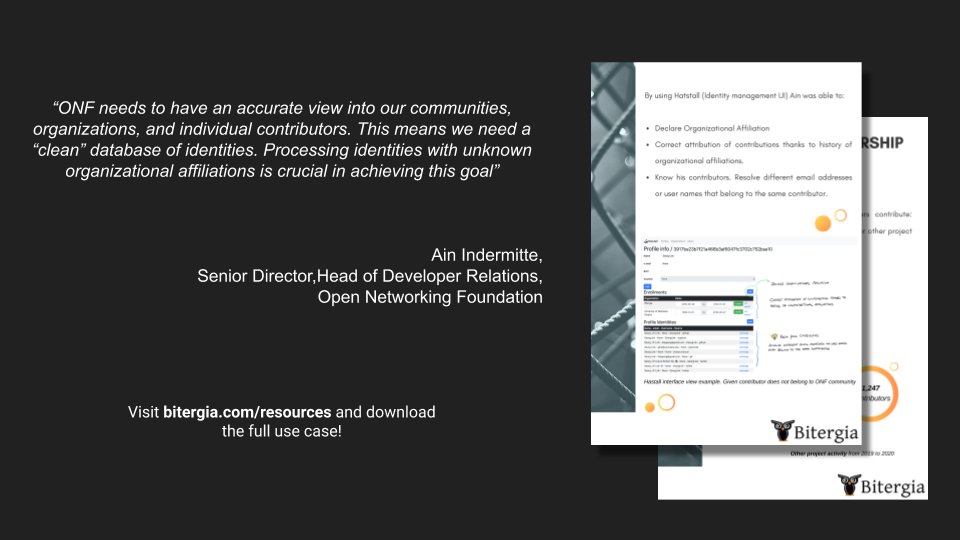Image resolution: width=960 pixels, height=540 pixels.
Task: Click the solid orange circle above Profile info
Action: click(x=822, y=223)
